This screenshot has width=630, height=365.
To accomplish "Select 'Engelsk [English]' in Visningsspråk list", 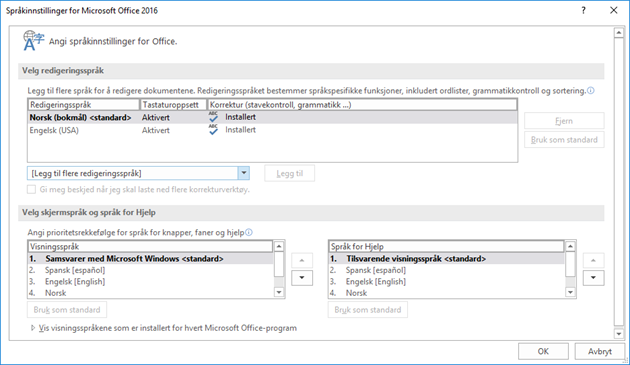I will tap(151, 281).
